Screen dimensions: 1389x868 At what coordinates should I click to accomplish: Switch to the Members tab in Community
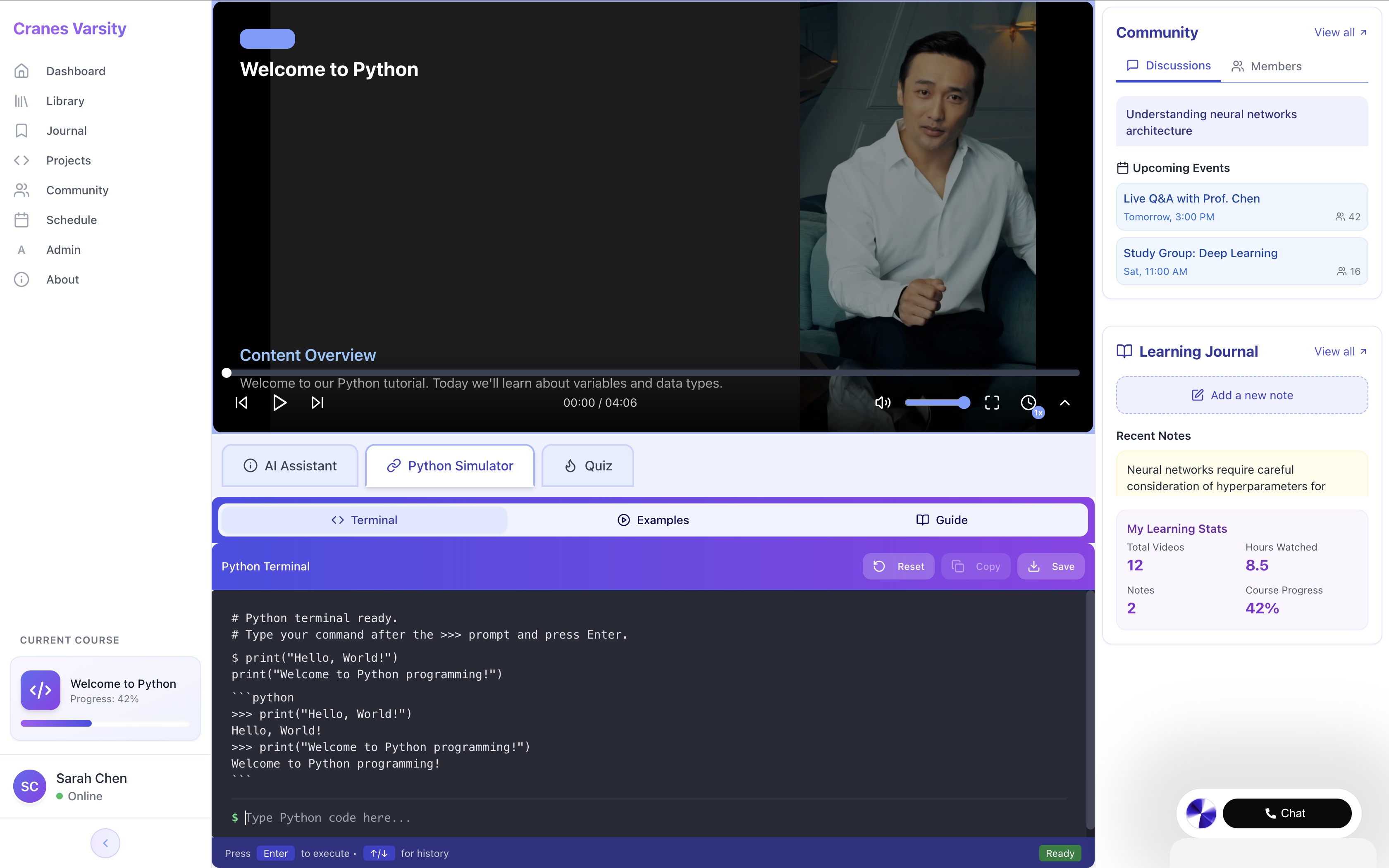pyautogui.click(x=1267, y=66)
